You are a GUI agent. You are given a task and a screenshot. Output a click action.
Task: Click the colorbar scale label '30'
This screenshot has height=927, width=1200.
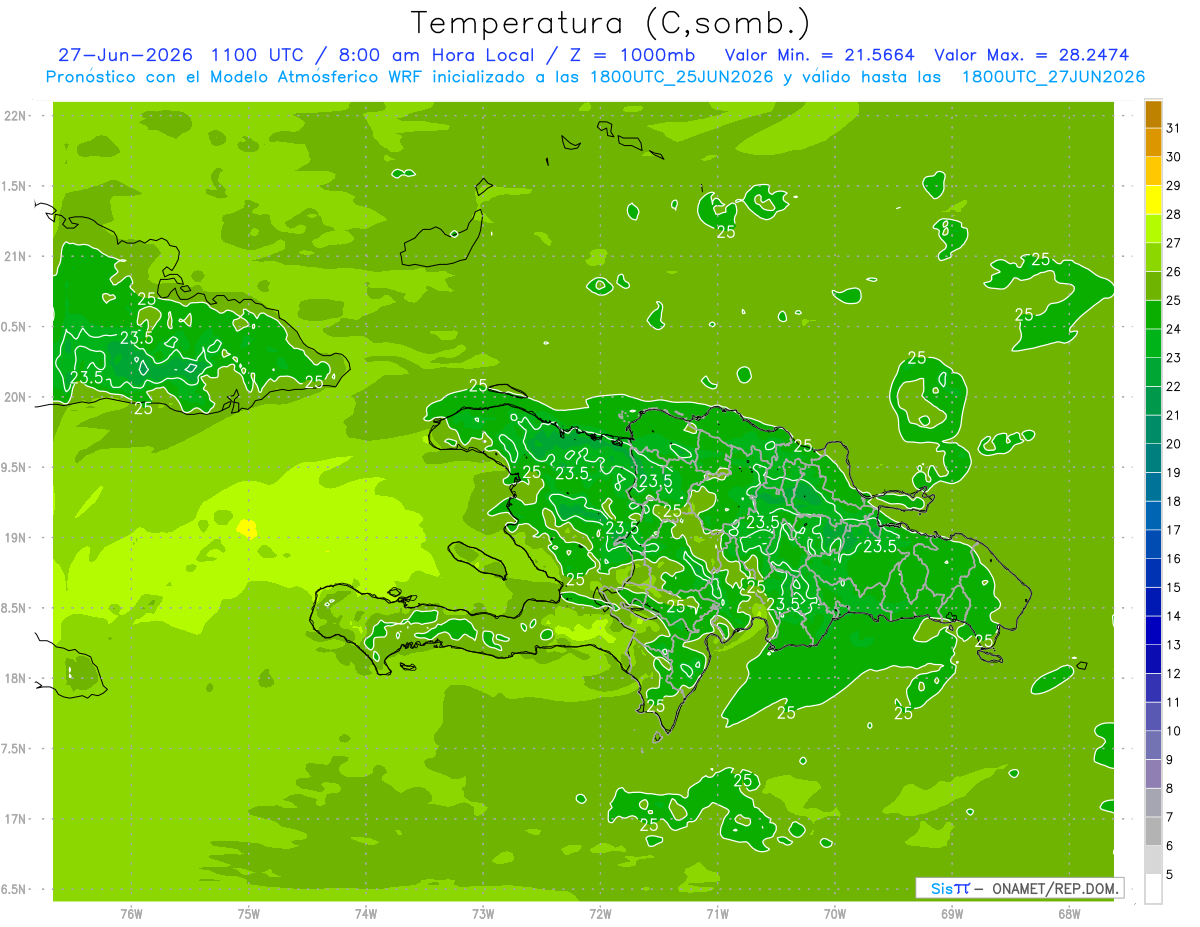pyautogui.click(x=1174, y=157)
